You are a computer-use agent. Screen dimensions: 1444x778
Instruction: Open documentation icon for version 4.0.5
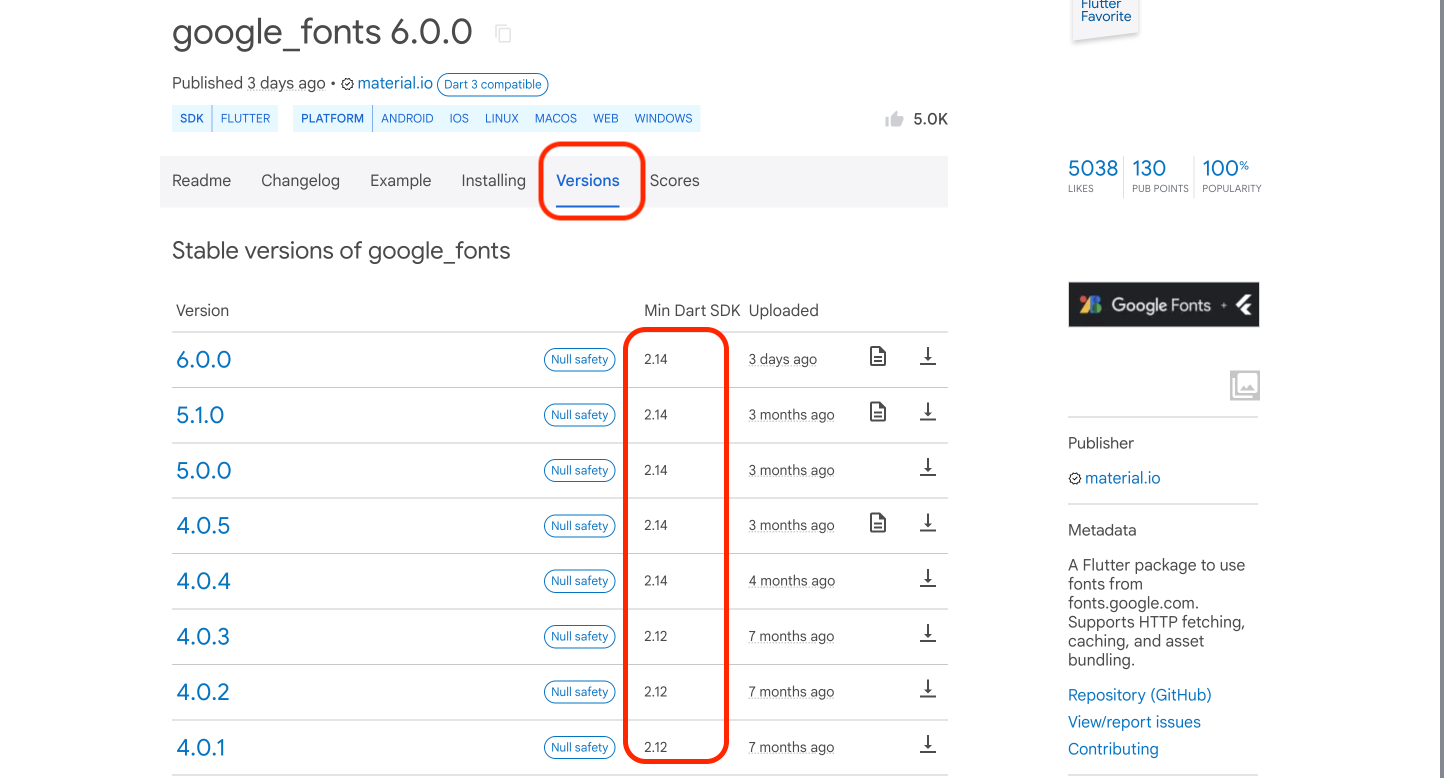coord(878,522)
